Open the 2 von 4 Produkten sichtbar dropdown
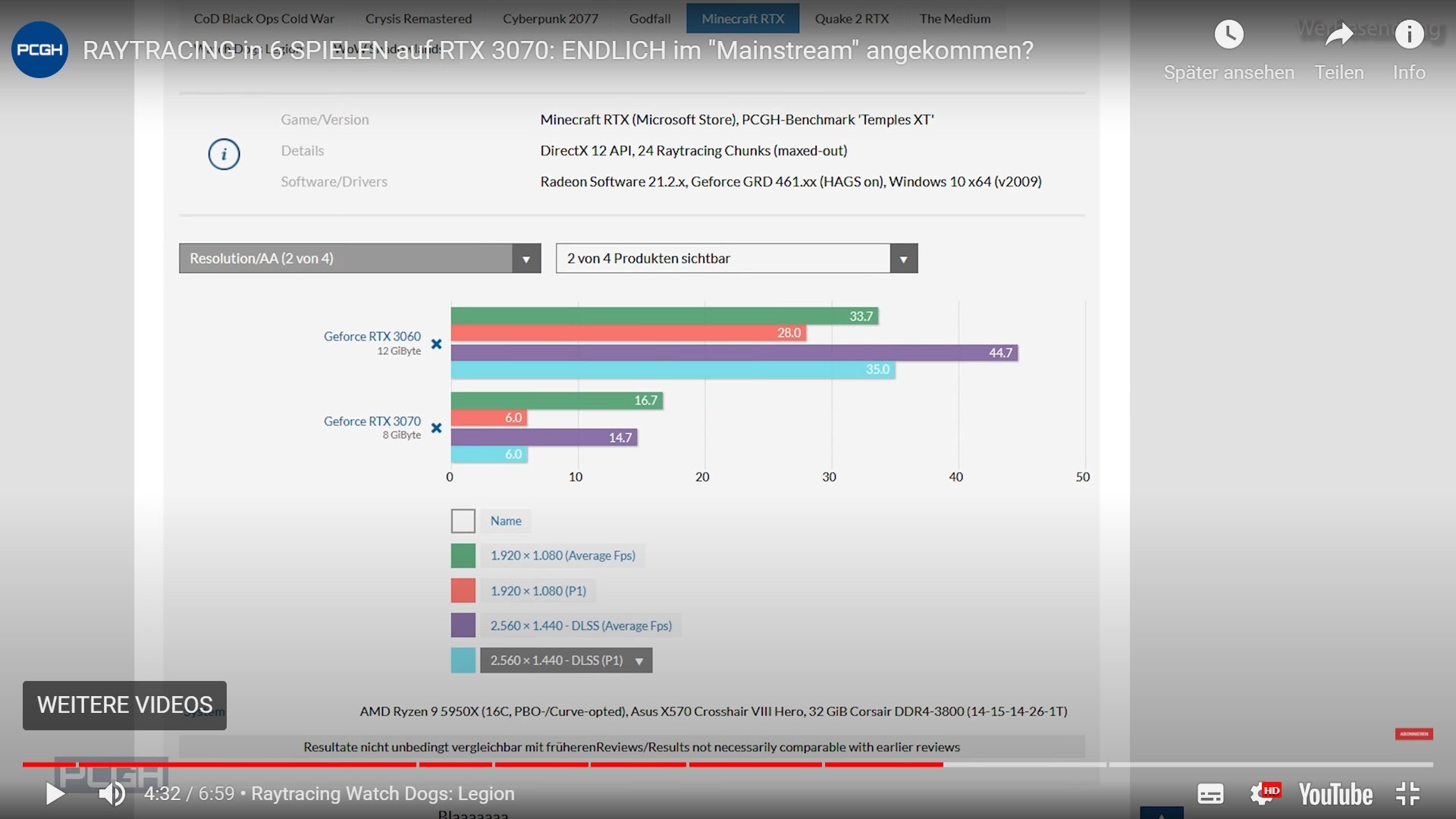This screenshot has width=1456, height=819. click(902, 259)
